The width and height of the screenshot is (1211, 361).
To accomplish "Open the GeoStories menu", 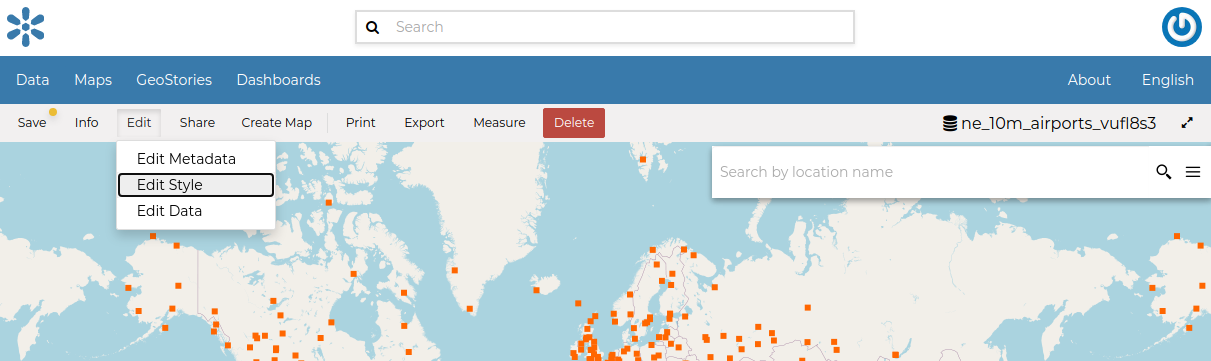I will pos(174,80).
